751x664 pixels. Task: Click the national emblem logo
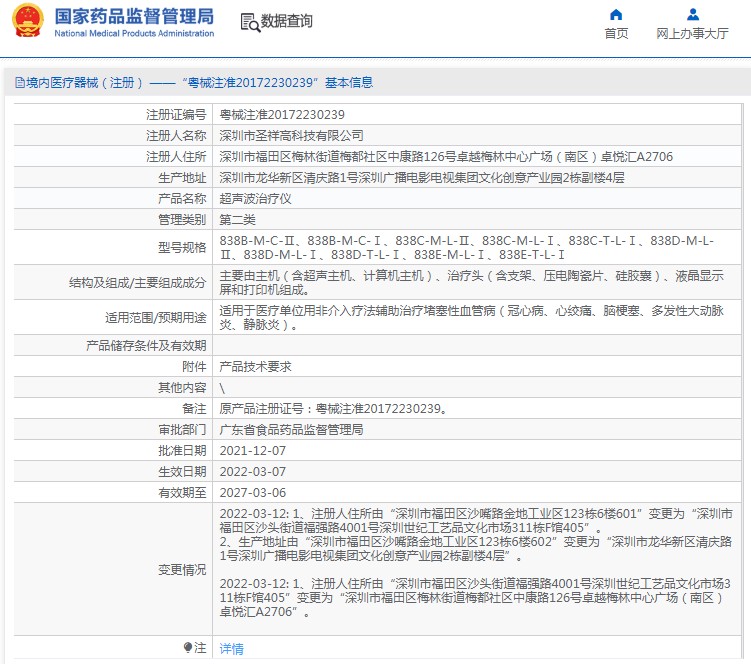click(x=28, y=20)
